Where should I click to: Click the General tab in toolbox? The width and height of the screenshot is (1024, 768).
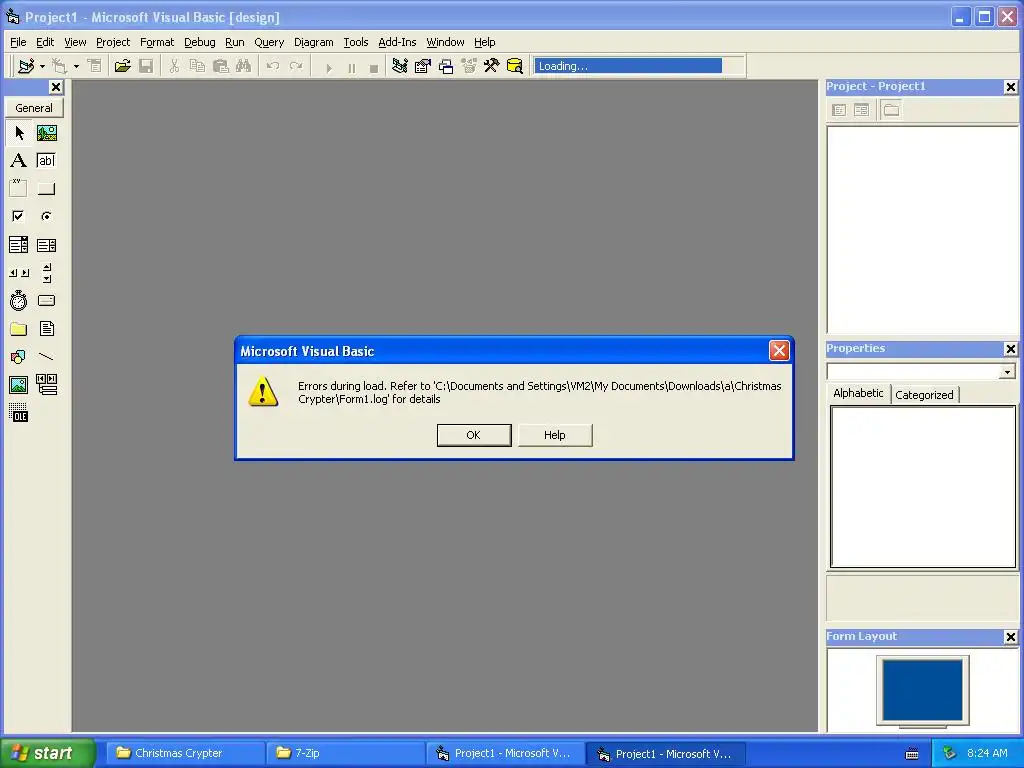34,108
